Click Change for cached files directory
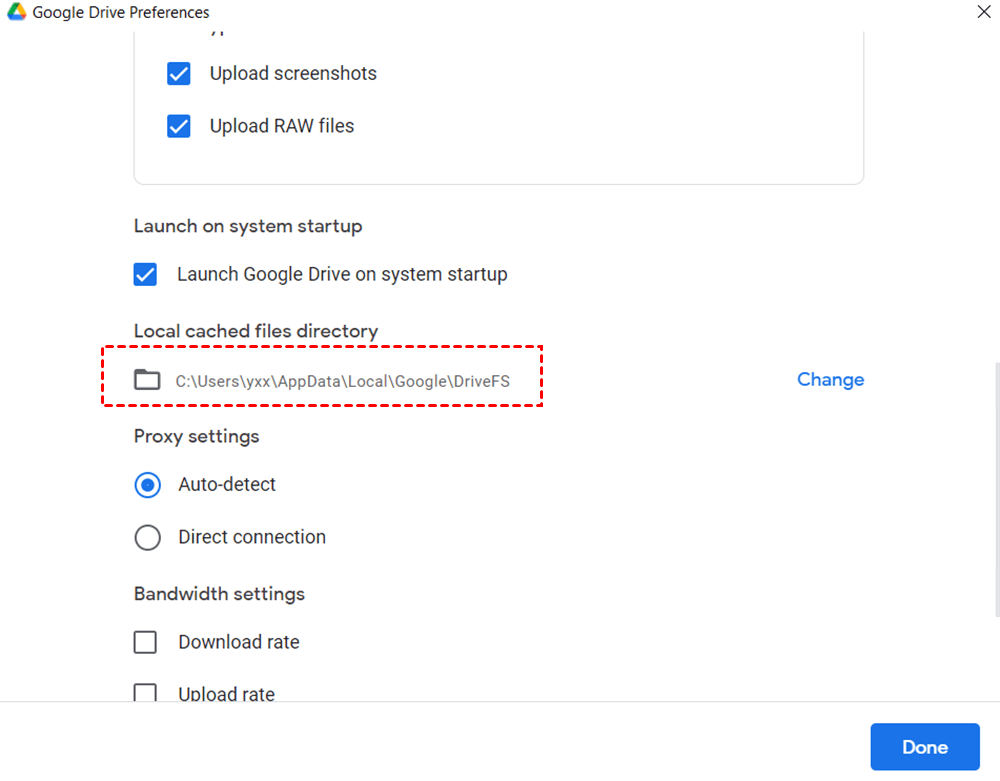 click(830, 380)
